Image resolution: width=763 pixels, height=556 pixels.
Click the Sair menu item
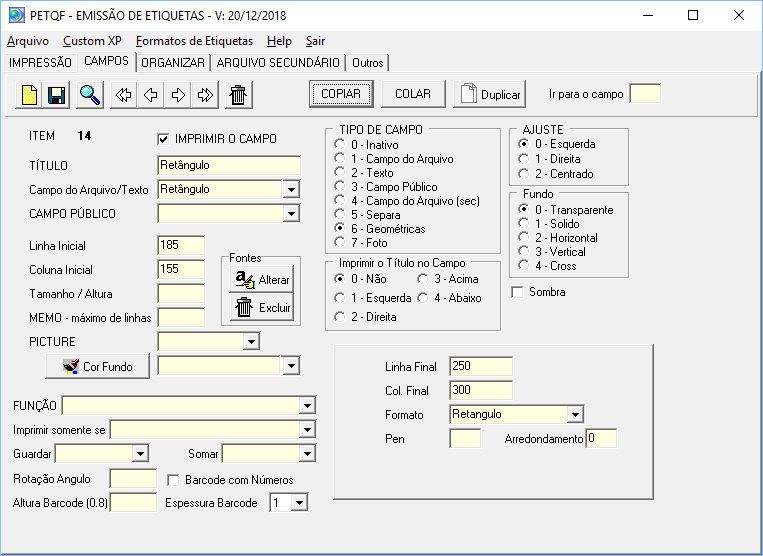point(315,41)
